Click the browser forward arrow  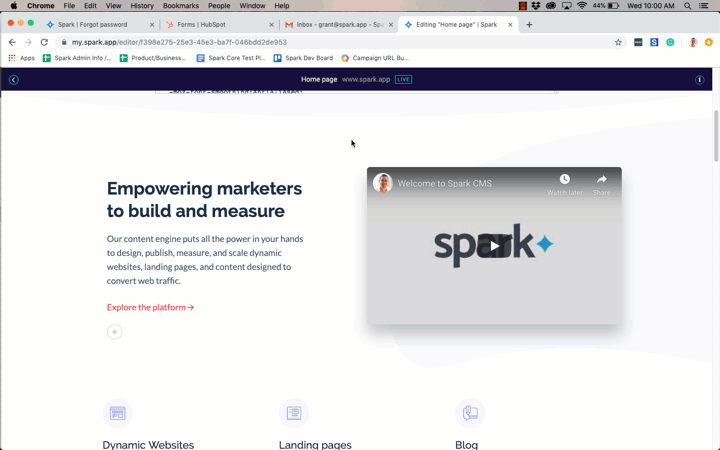28,42
